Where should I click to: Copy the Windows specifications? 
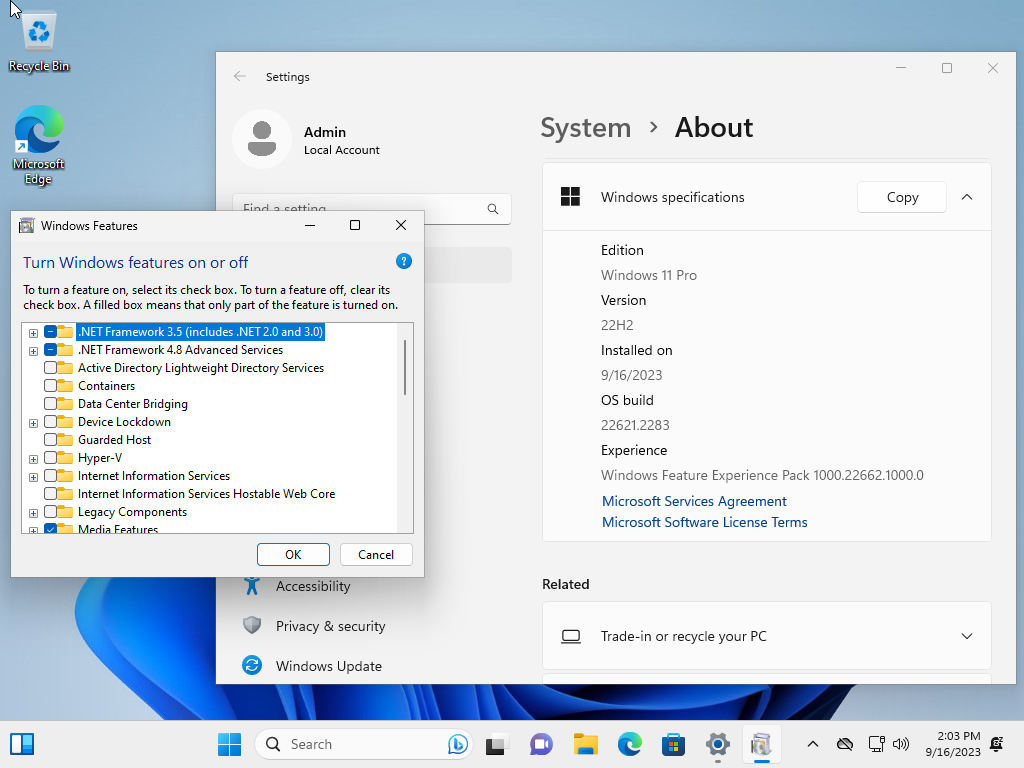pyautogui.click(x=902, y=197)
